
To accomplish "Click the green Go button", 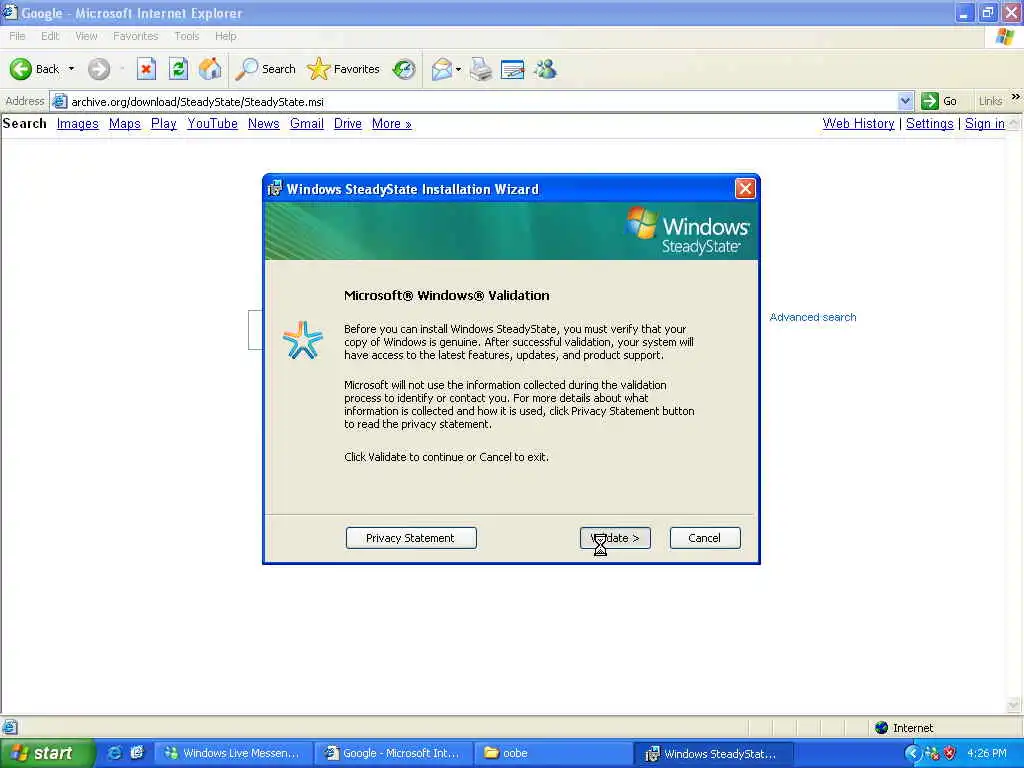I will pos(939,101).
